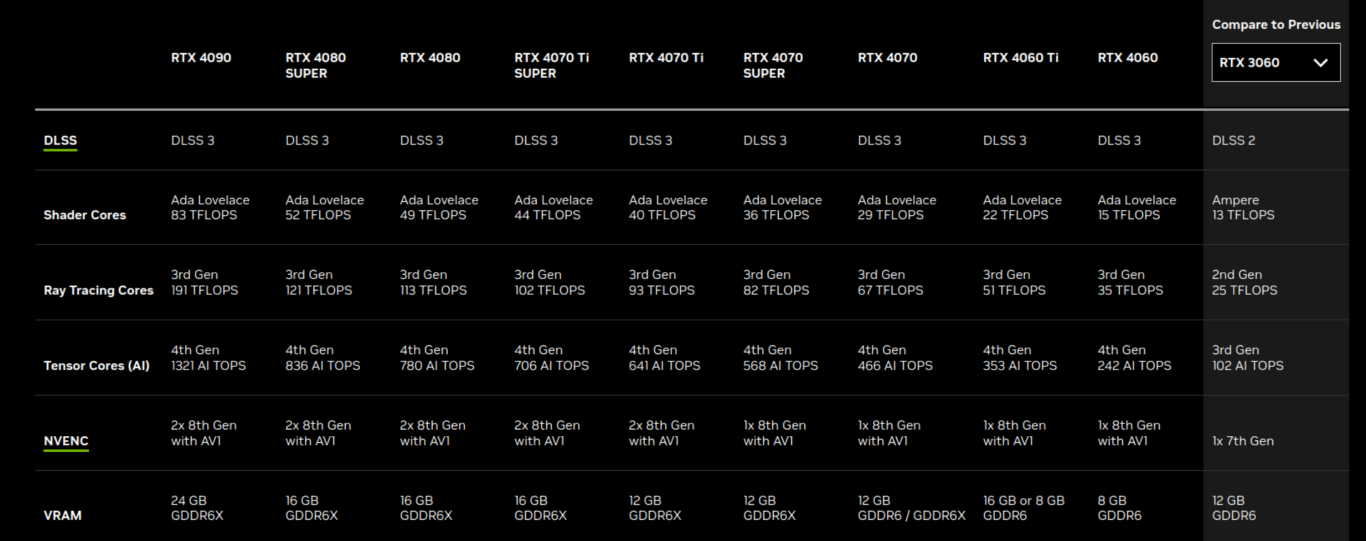Select the RTX 4090 column header
The image size is (1366, 541).
coord(201,58)
